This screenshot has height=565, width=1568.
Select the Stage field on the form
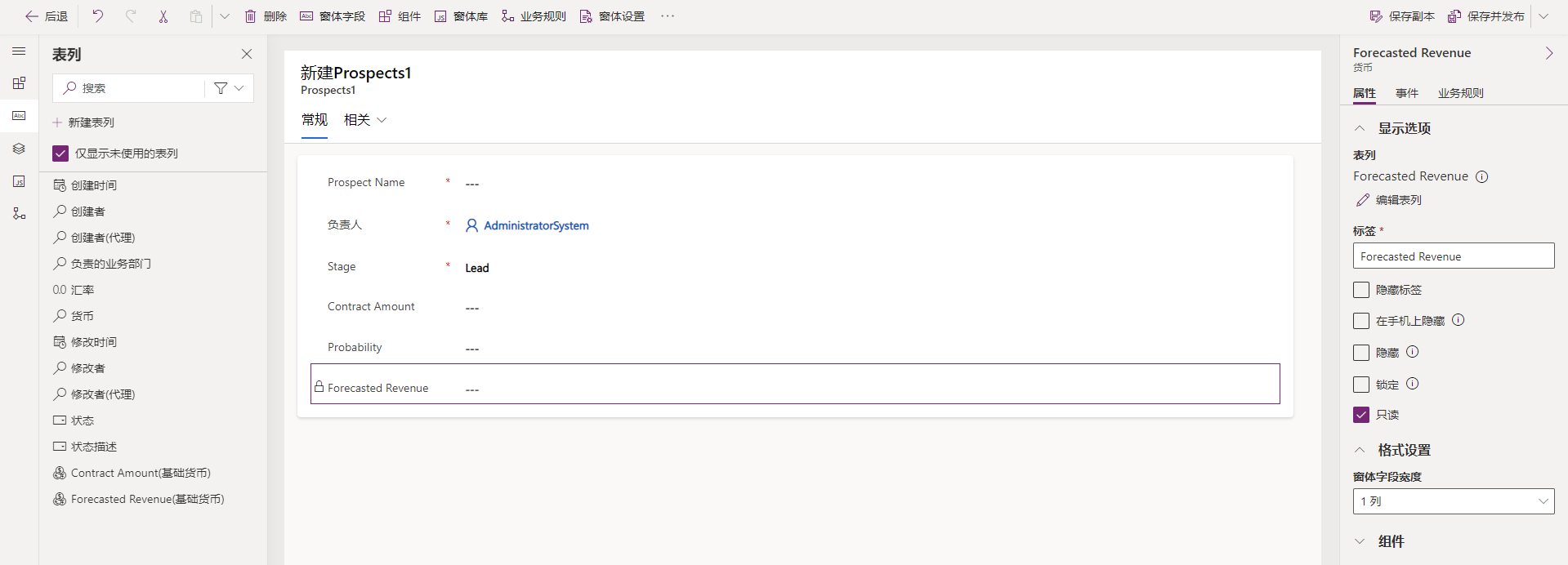795,267
